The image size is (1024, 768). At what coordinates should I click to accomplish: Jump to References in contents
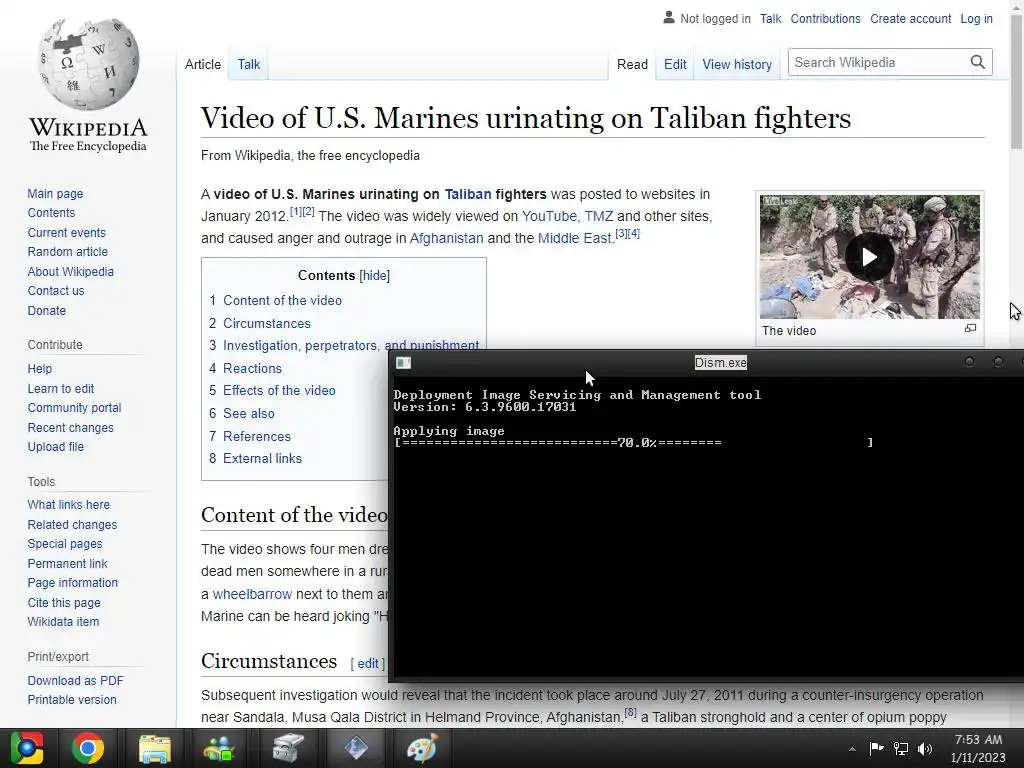pos(257,436)
